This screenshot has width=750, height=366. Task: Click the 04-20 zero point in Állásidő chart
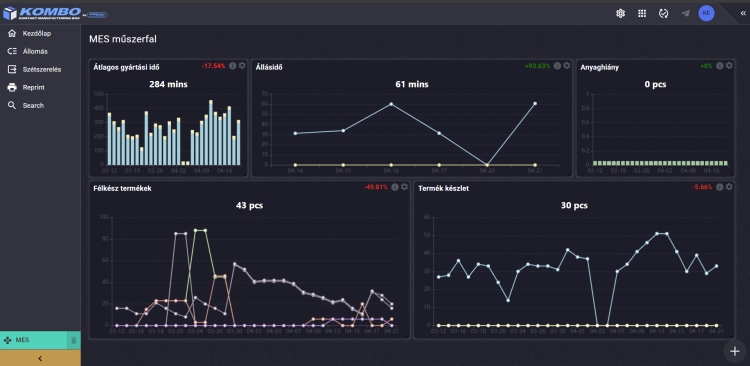point(487,165)
